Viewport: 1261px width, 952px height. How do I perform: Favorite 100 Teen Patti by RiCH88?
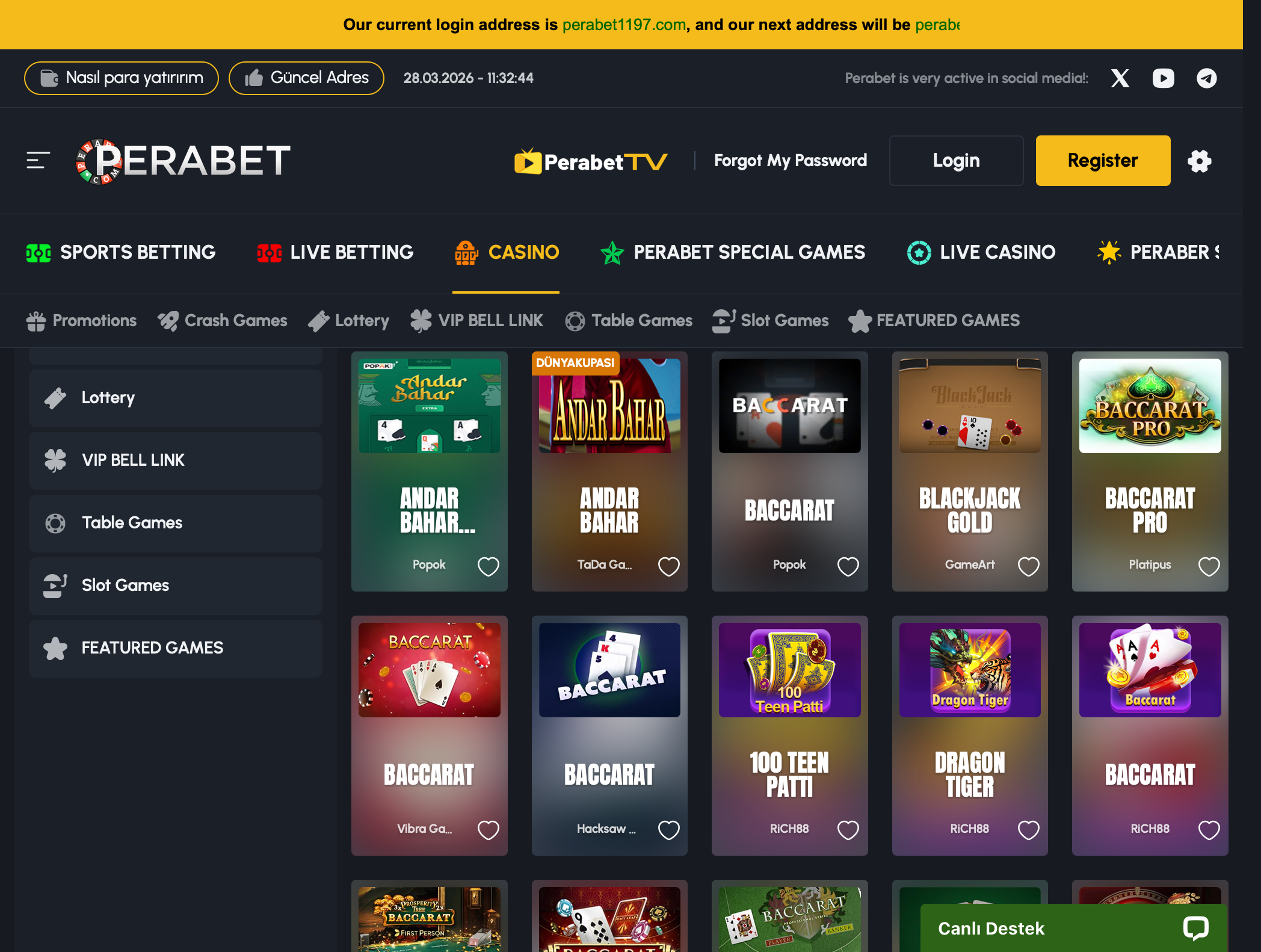click(848, 830)
